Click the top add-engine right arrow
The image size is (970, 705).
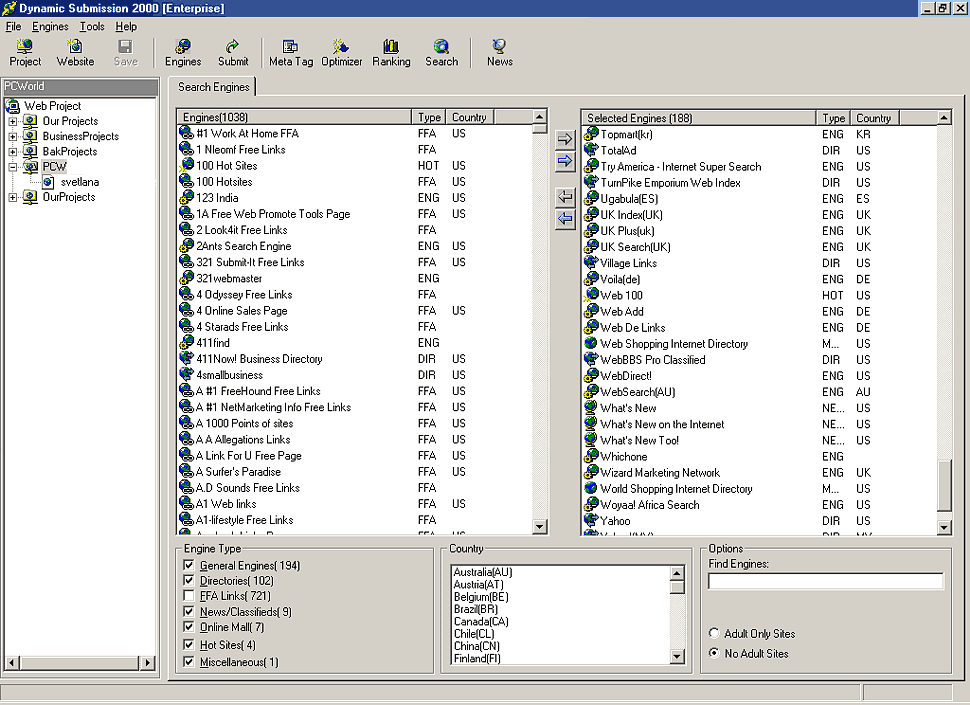565,139
